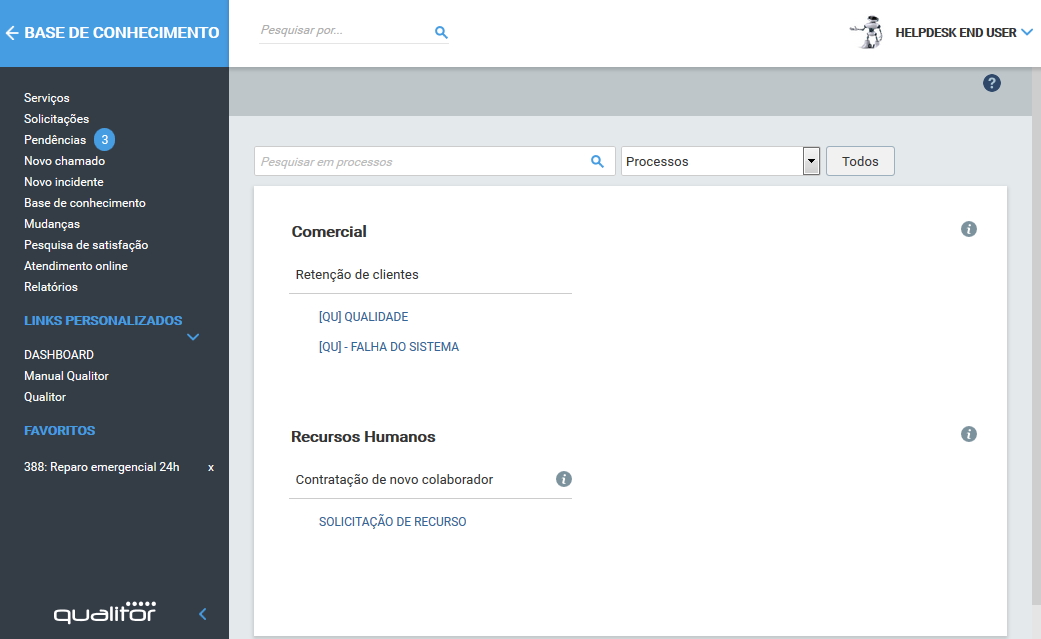1041x639 pixels.
Task: Show info for Contratação de novo colaborador
Action: pyautogui.click(x=563, y=479)
